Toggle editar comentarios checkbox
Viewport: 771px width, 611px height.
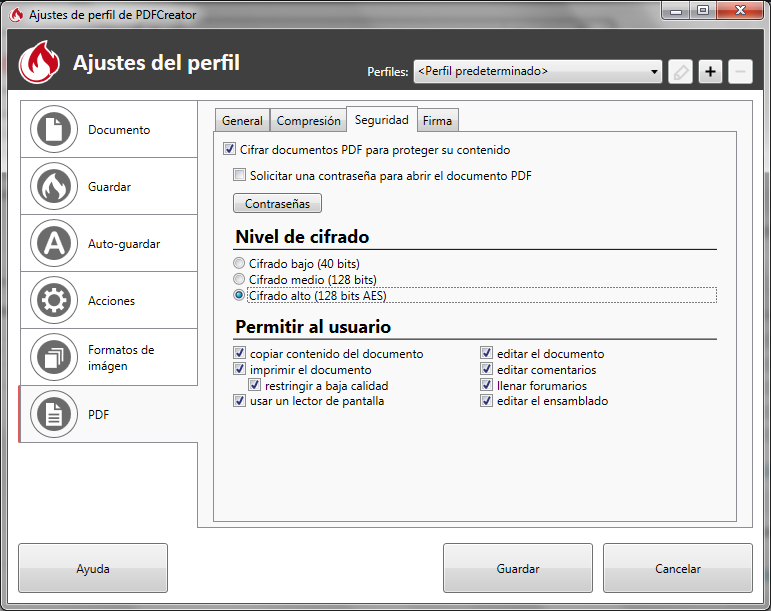(x=486, y=369)
